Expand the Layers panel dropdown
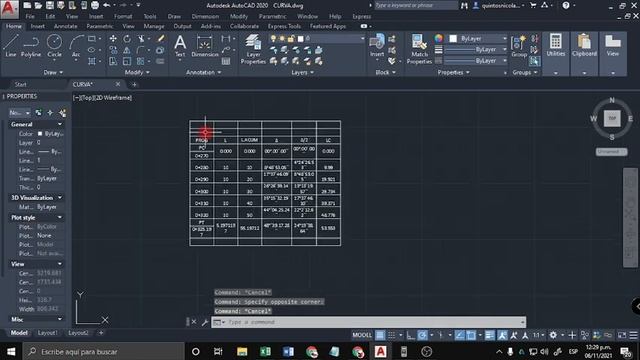 302,72
